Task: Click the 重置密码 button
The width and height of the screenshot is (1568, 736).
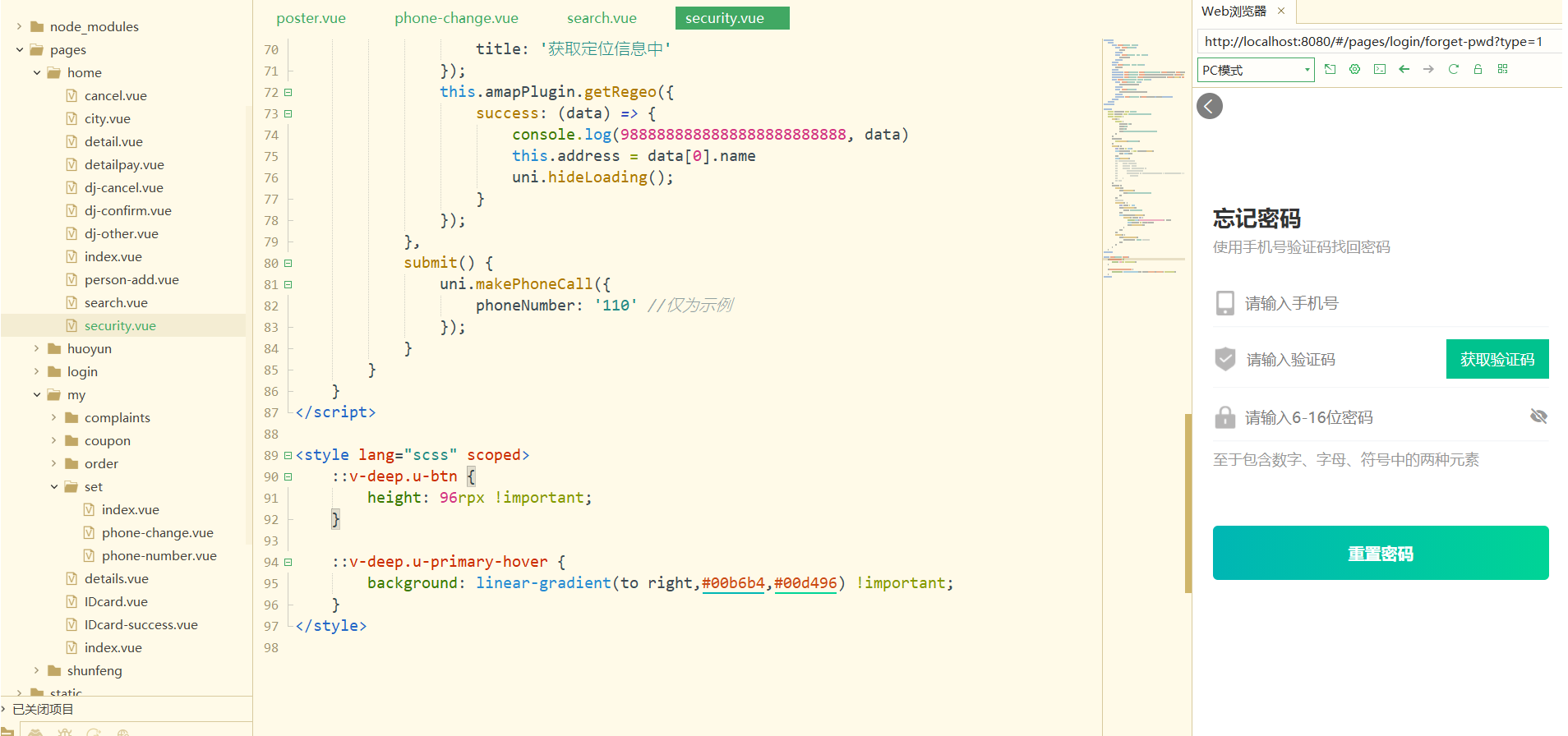Action: coord(1380,553)
